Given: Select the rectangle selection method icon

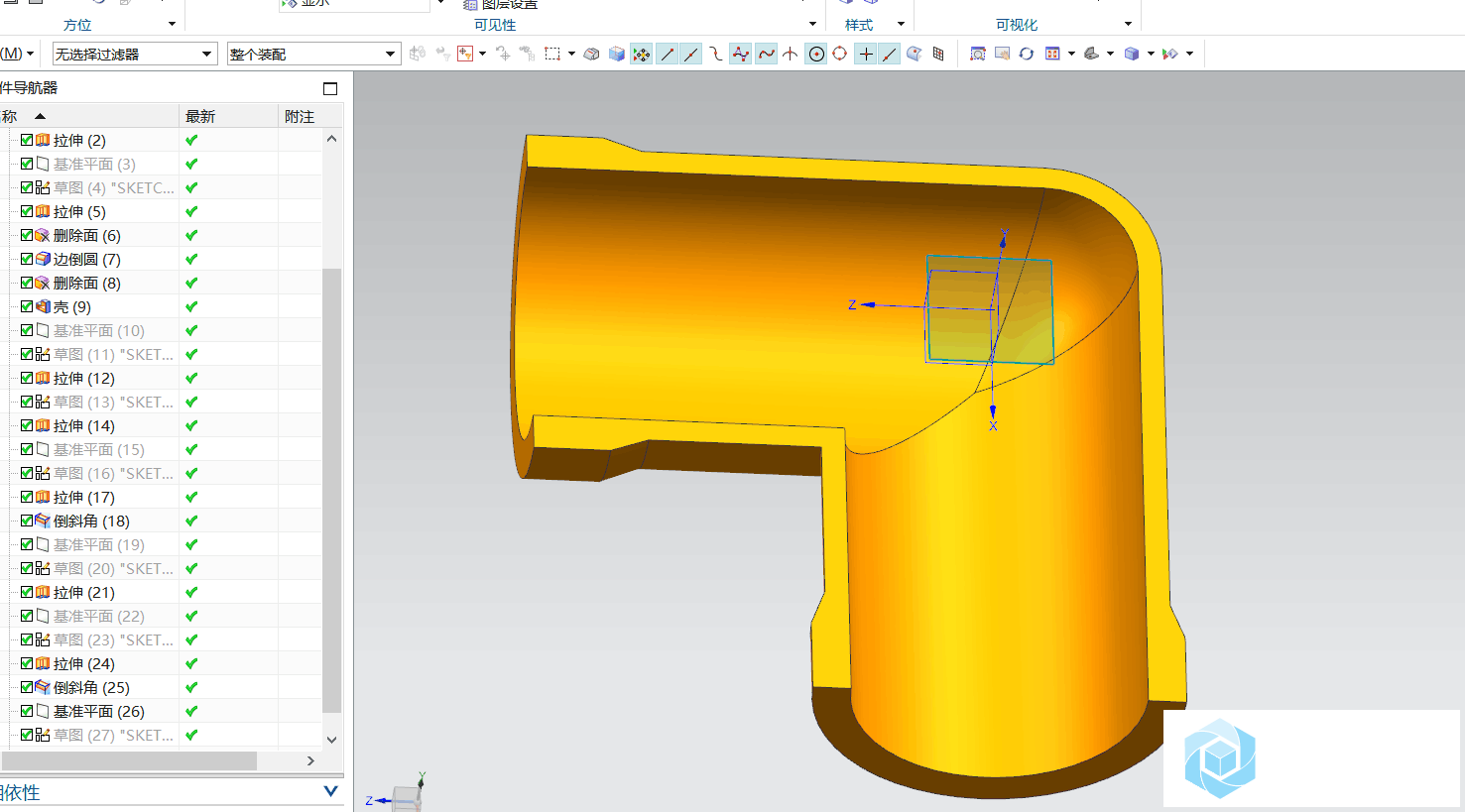Looking at the screenshot, I should click(x=552, y=54).
